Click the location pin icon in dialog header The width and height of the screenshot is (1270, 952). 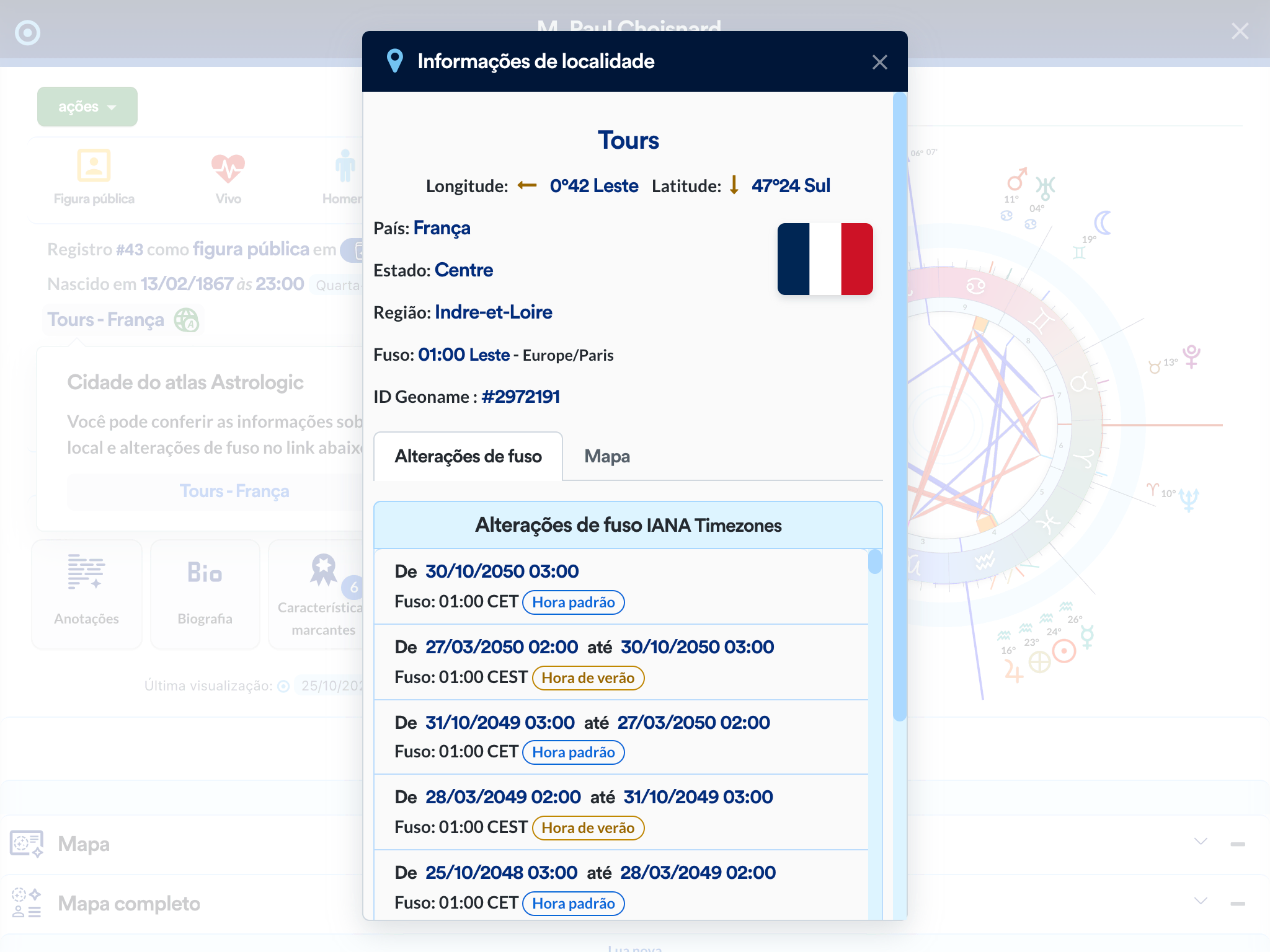click(394, 61)
